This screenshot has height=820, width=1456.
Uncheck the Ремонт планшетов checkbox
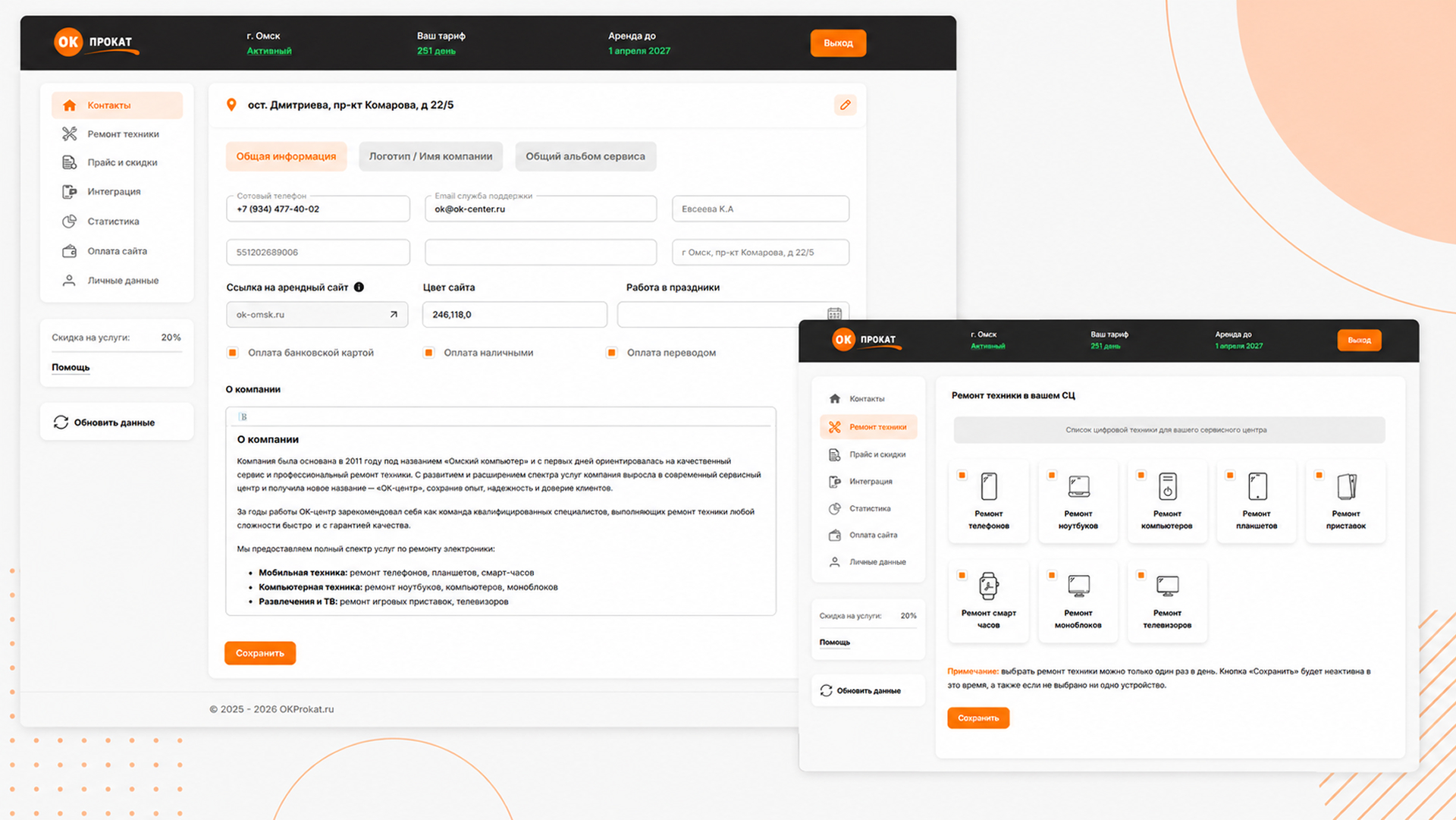(1230, 476)
